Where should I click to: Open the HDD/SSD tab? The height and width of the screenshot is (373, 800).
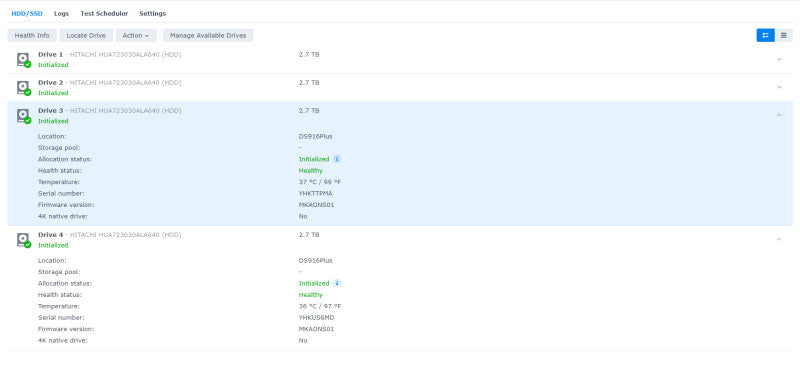coord(27,14)
